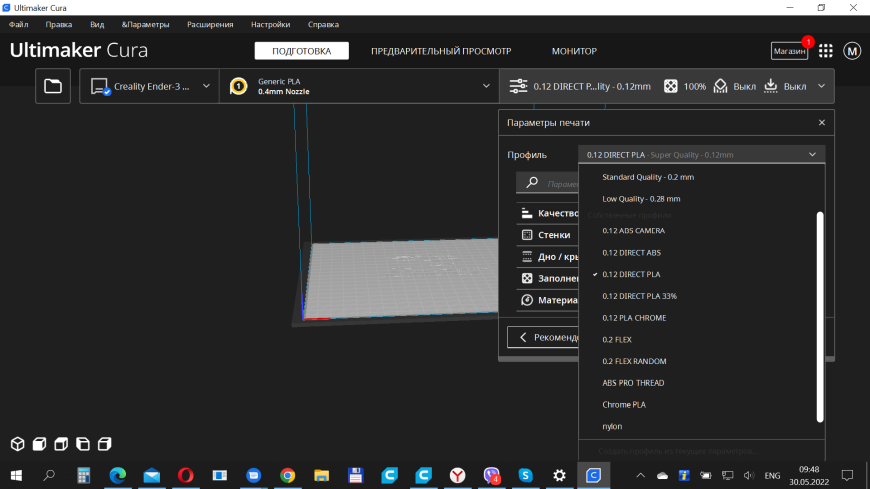Open Windows Start menu
The width and height of the screenshot is (870, 489).
point(16,476)
